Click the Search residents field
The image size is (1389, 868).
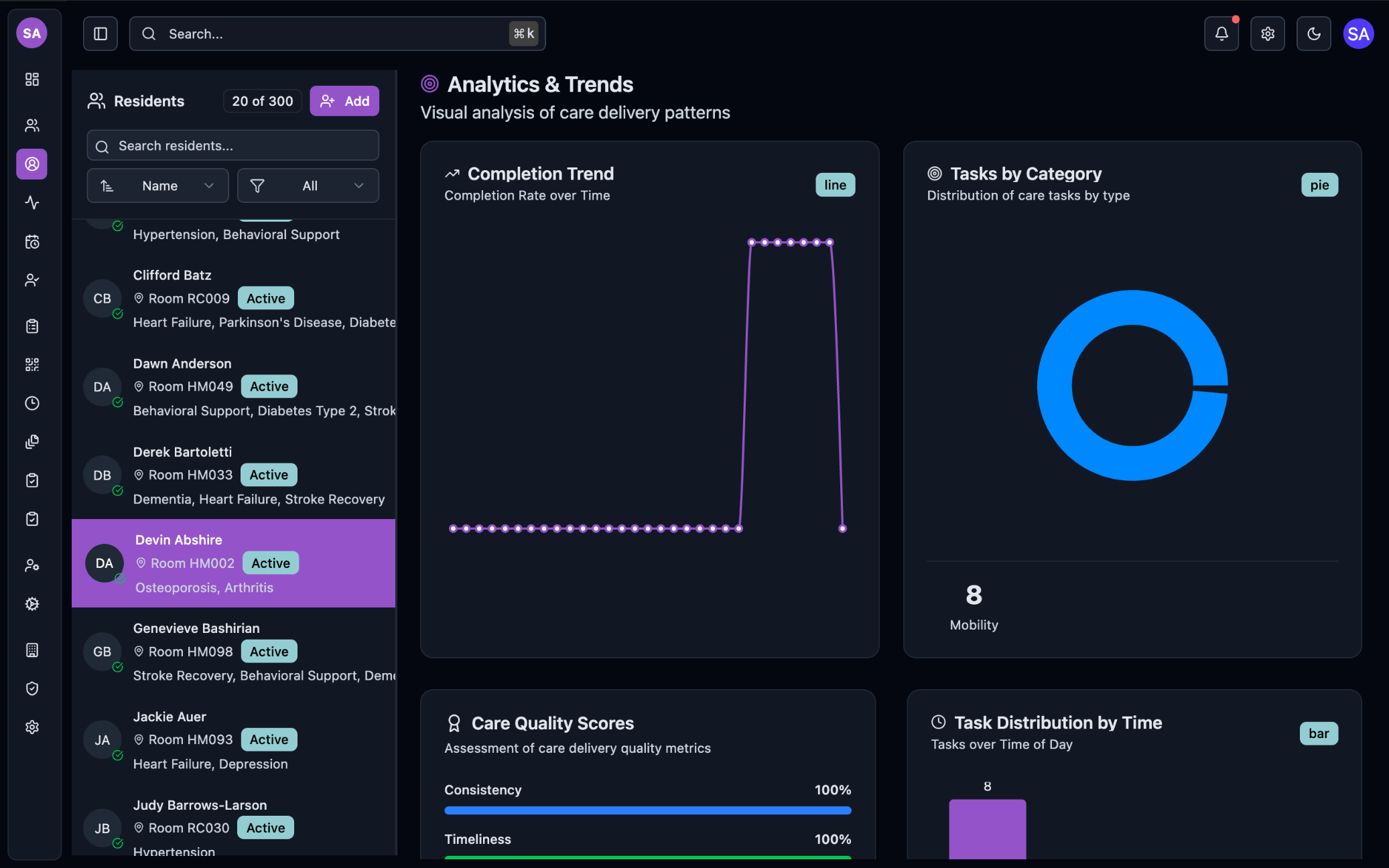233,145
